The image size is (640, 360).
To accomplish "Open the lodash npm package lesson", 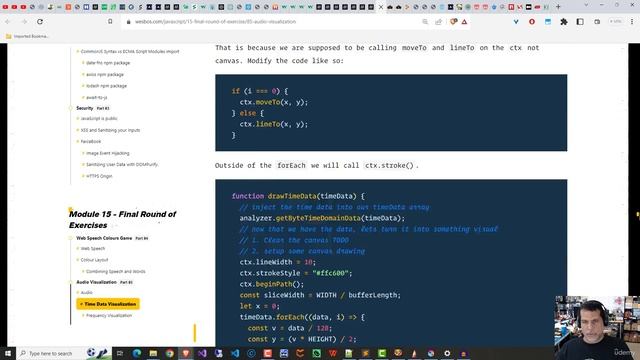I will (x=107, y=86).
